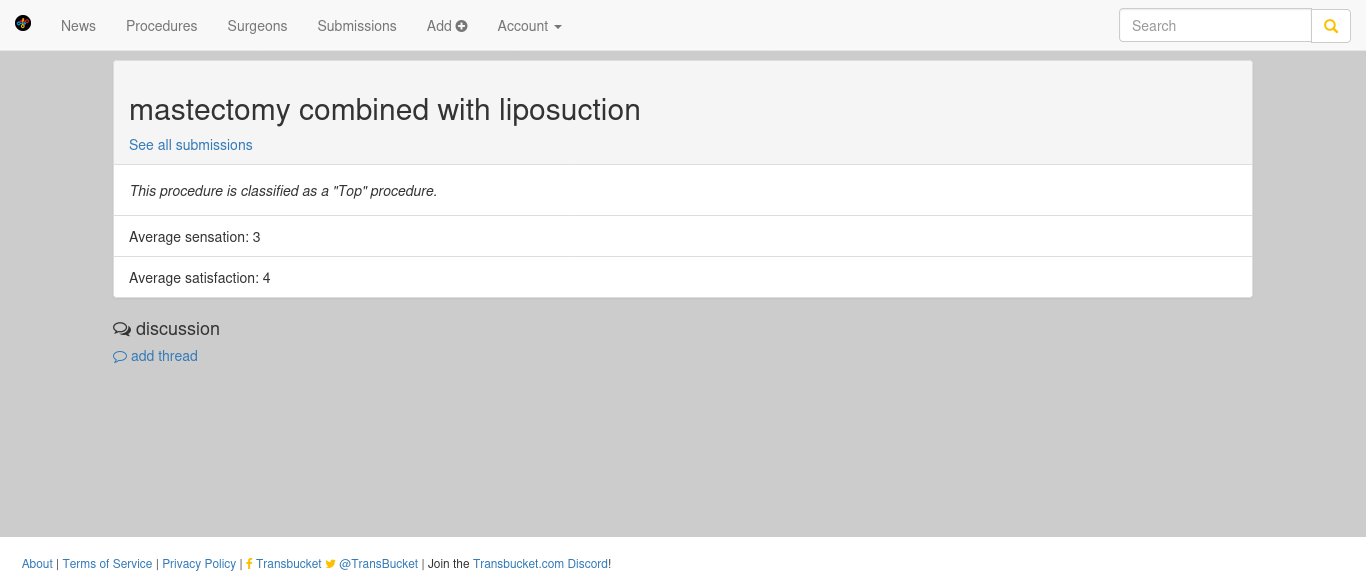Open the Surgeons nav item

(257, 26)
